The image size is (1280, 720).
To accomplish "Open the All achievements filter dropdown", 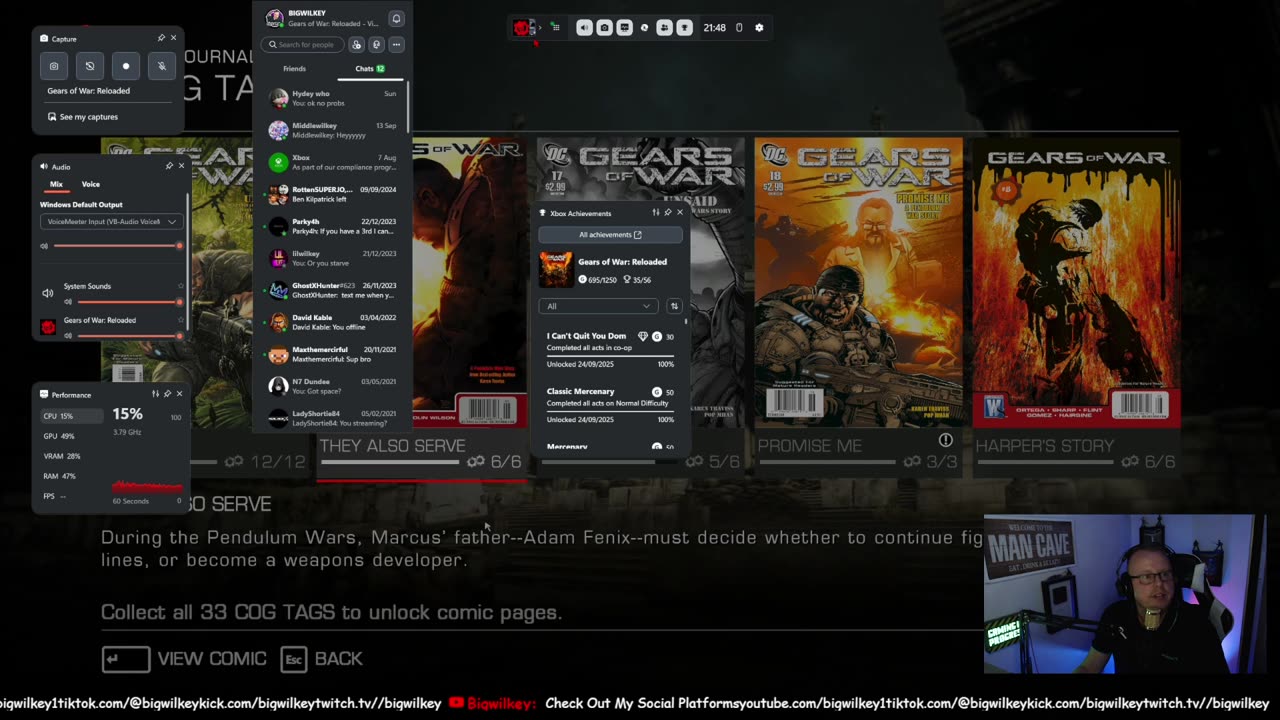I will (599, 306).
